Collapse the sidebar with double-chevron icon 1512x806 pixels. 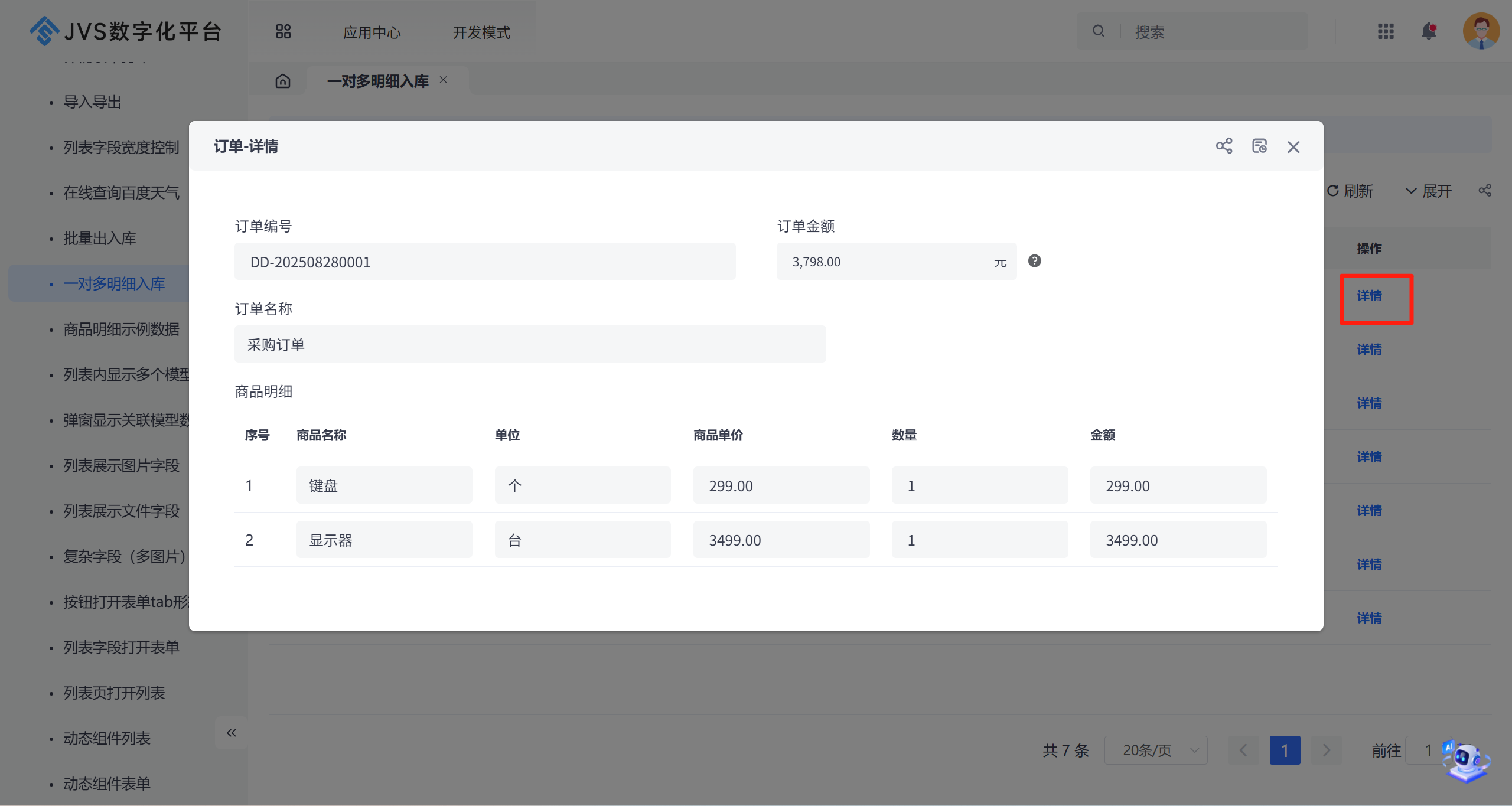click(x=231, y=733)
